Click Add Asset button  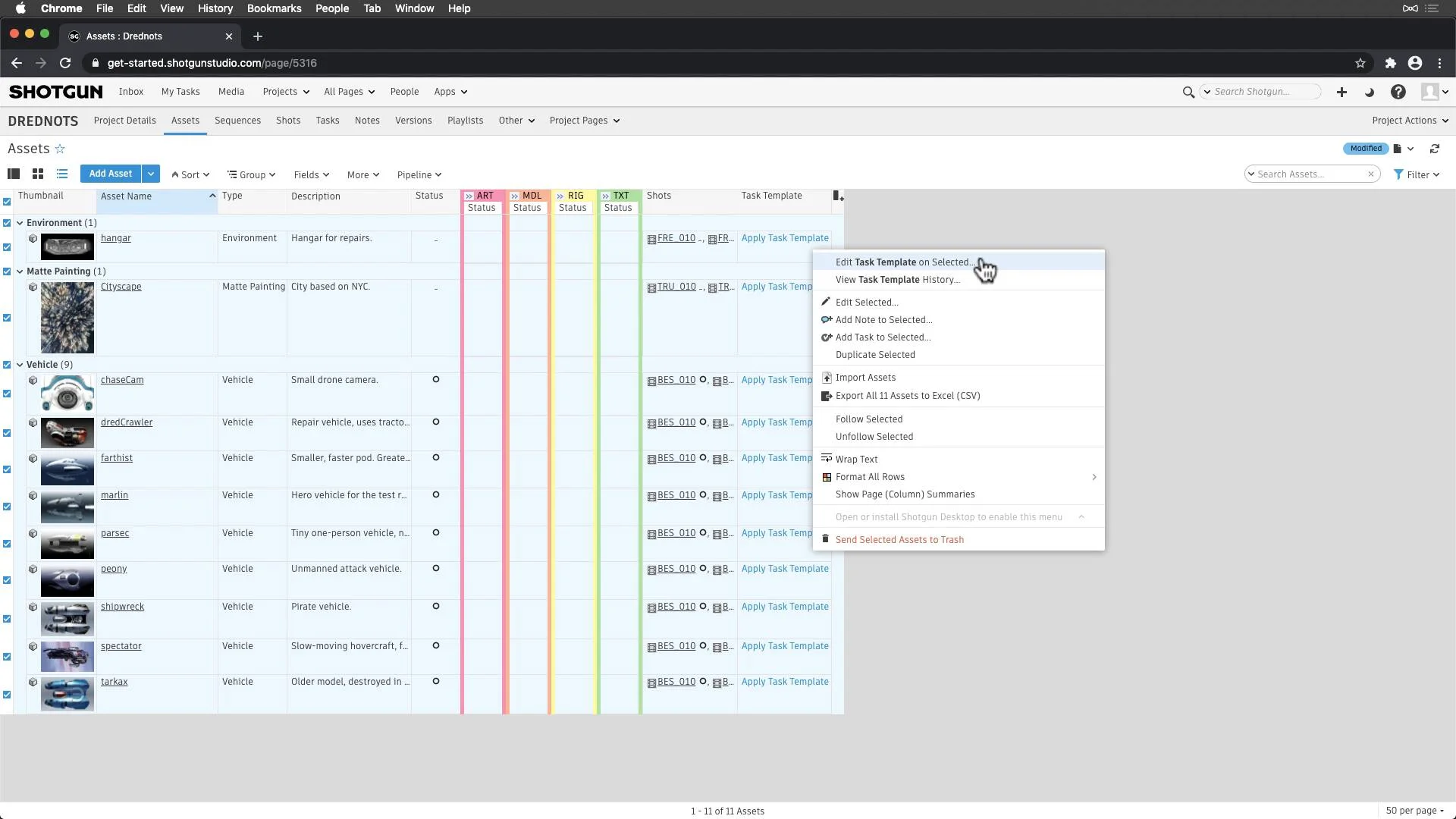click(111, 174)
